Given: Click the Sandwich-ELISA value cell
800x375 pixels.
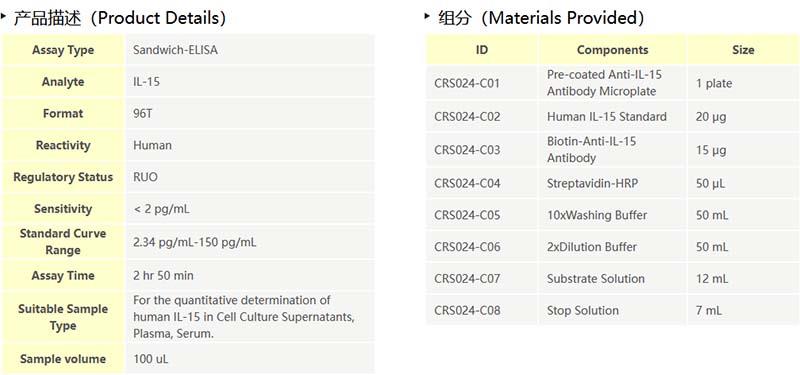Looking at the screenshot, I should (249, 50).
